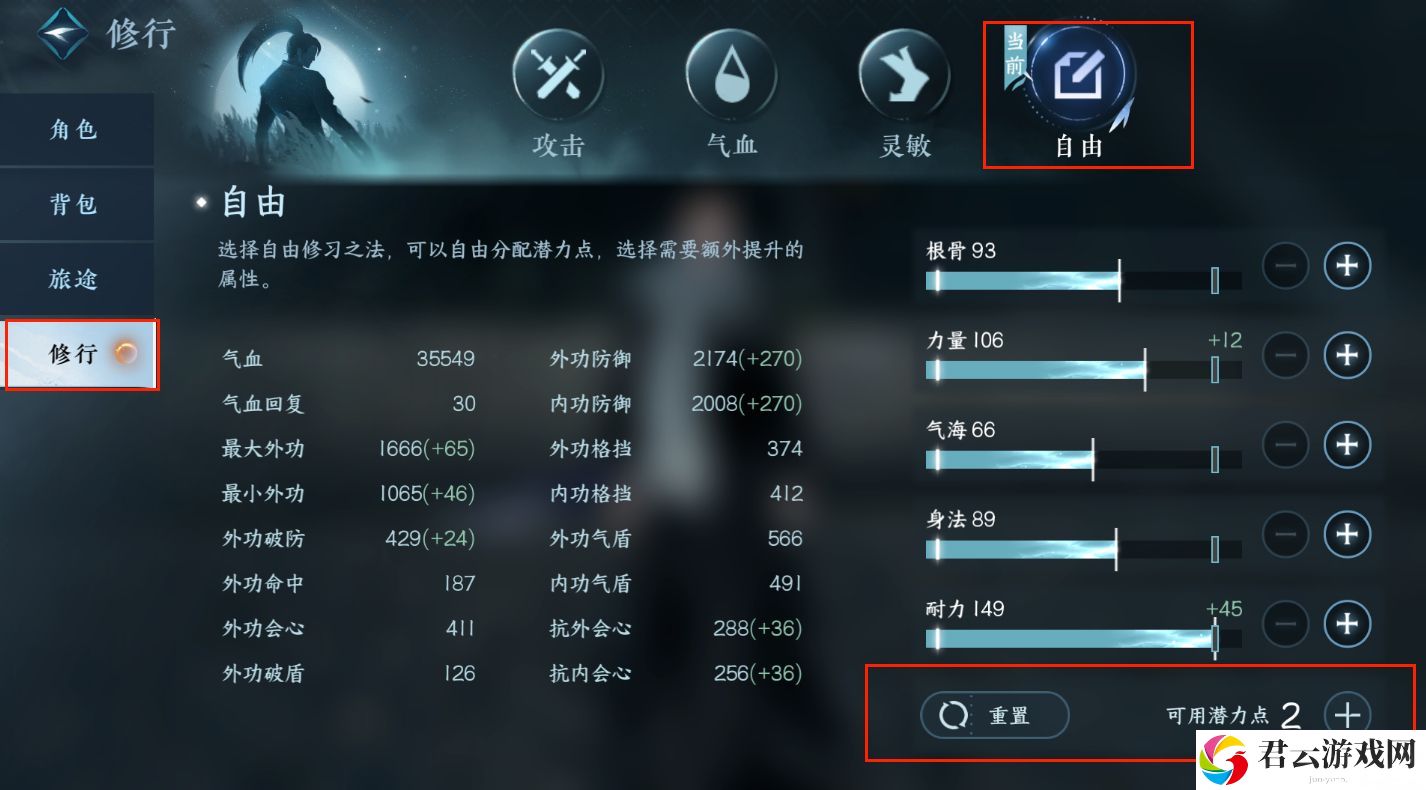Increase 耐力 with its plus button
The image size is (1426, 790).
point(1347,624)
